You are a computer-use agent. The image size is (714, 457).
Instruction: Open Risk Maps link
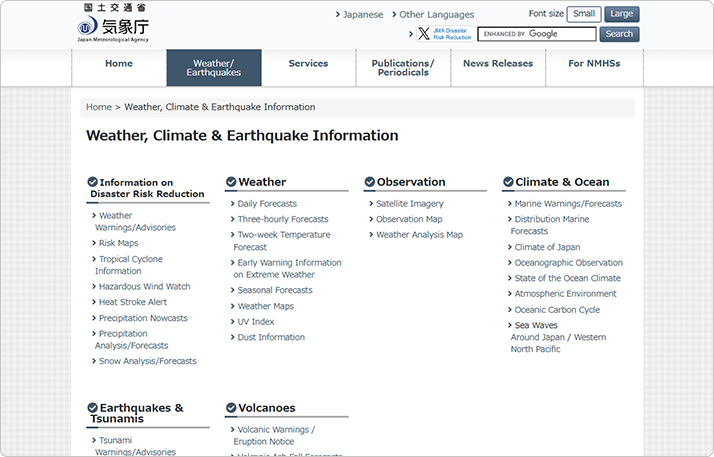(118, 243)
